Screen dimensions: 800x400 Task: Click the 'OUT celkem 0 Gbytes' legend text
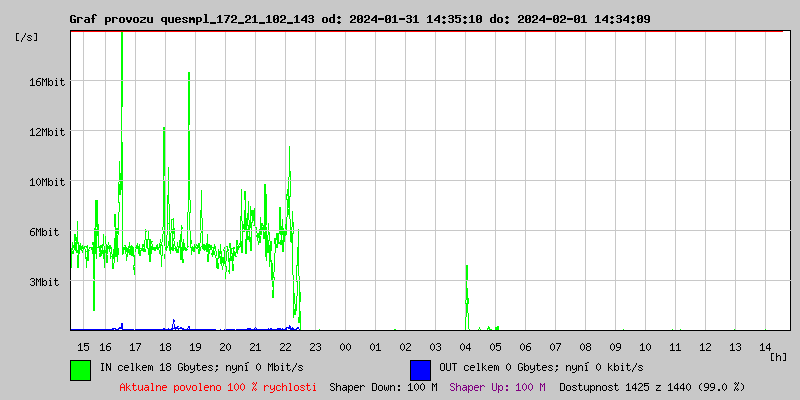pos(541,368)
